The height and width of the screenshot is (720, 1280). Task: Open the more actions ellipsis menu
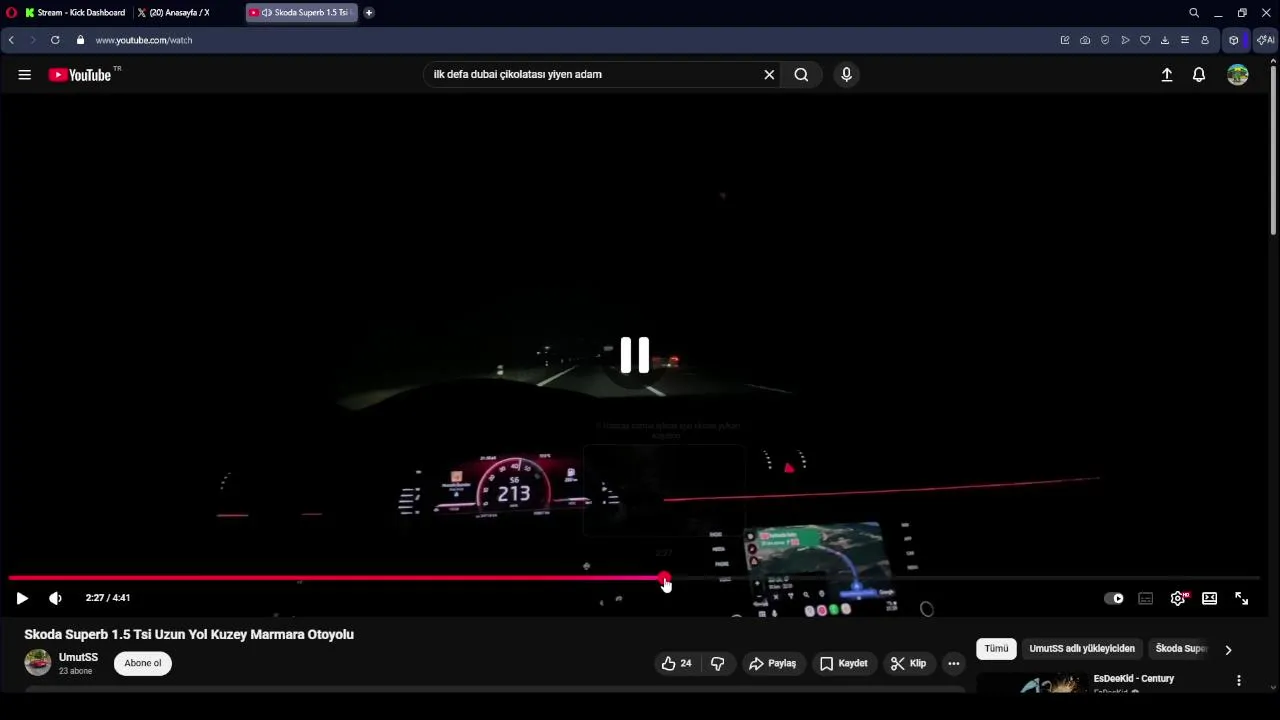[953, 663]
